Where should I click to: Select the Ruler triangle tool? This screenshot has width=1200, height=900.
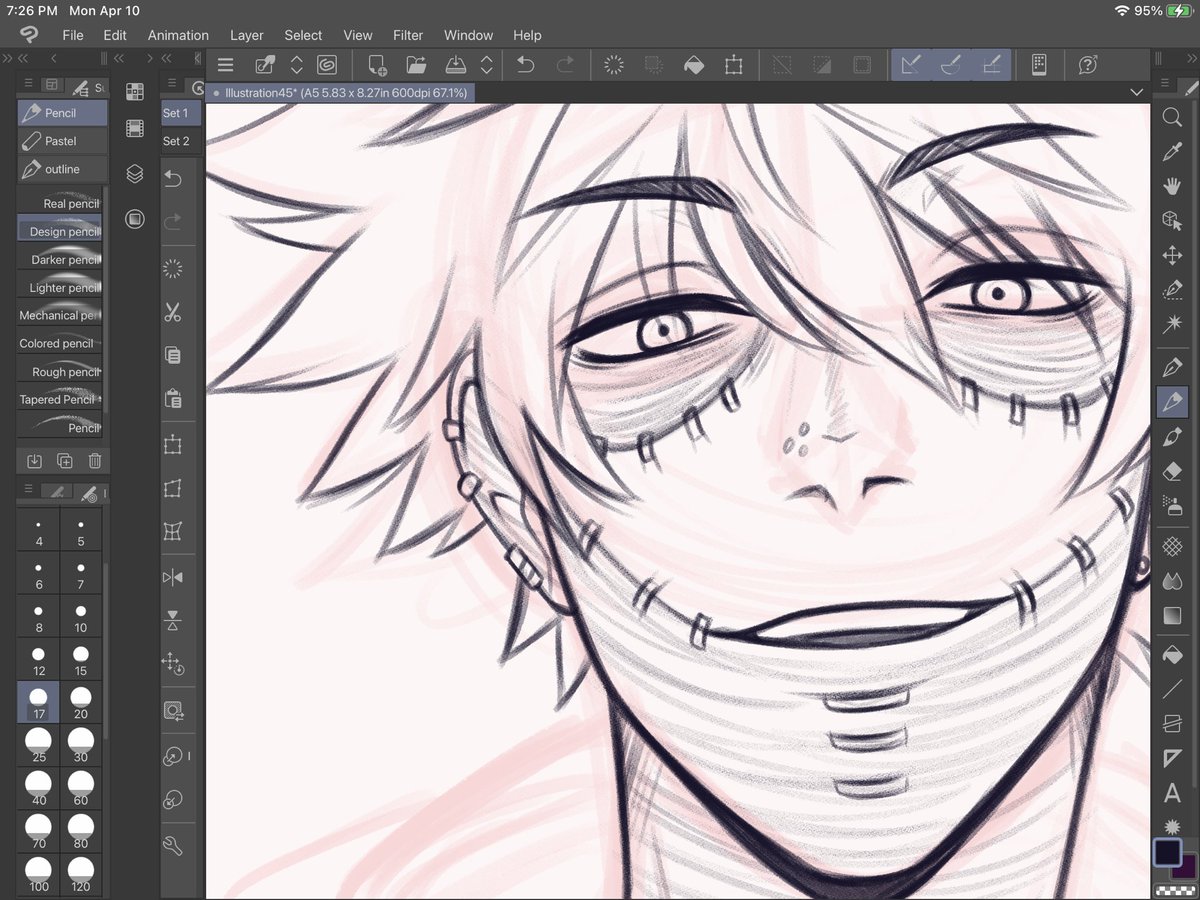click(1172, 759)
